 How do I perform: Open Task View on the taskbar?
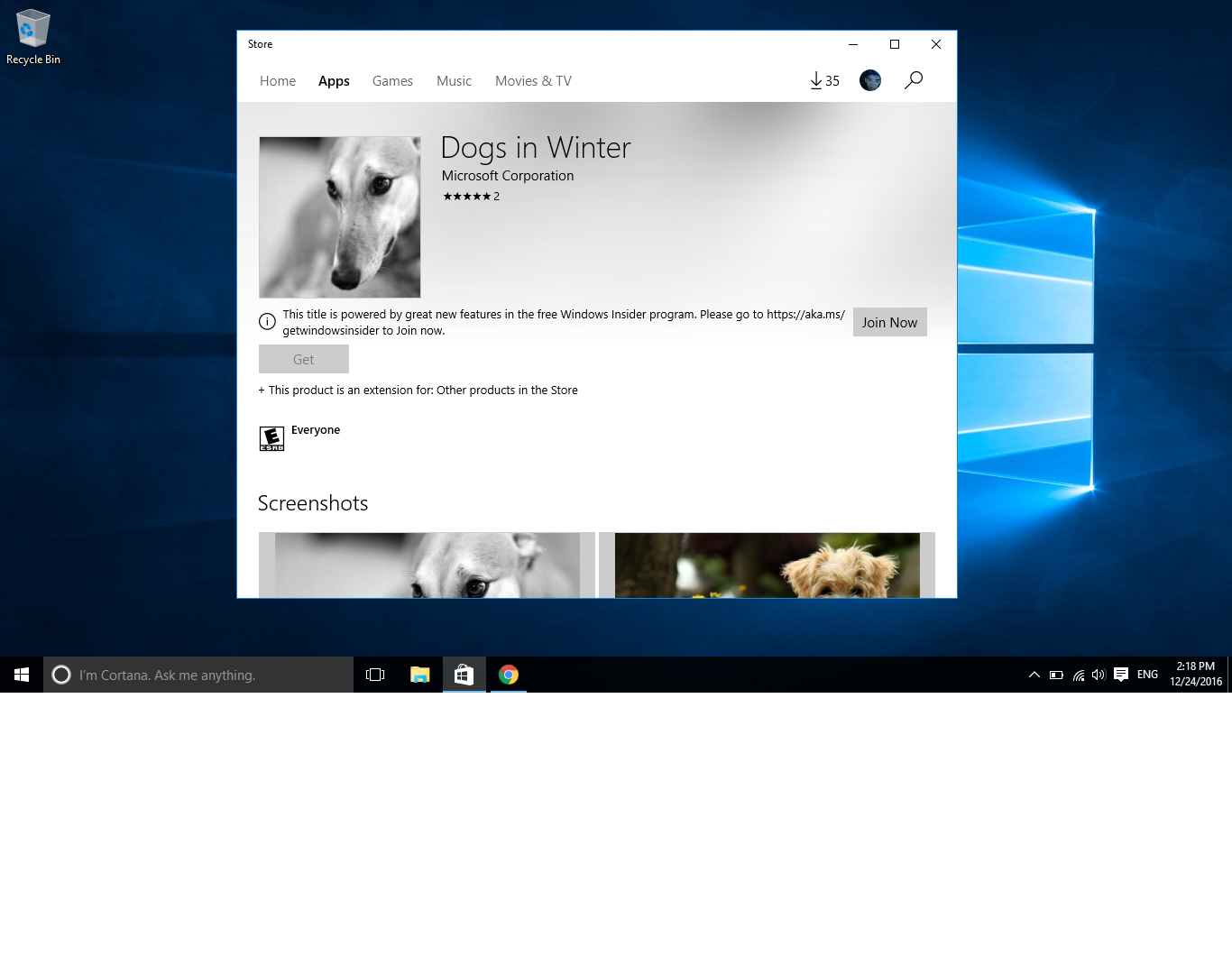(375, 675)
